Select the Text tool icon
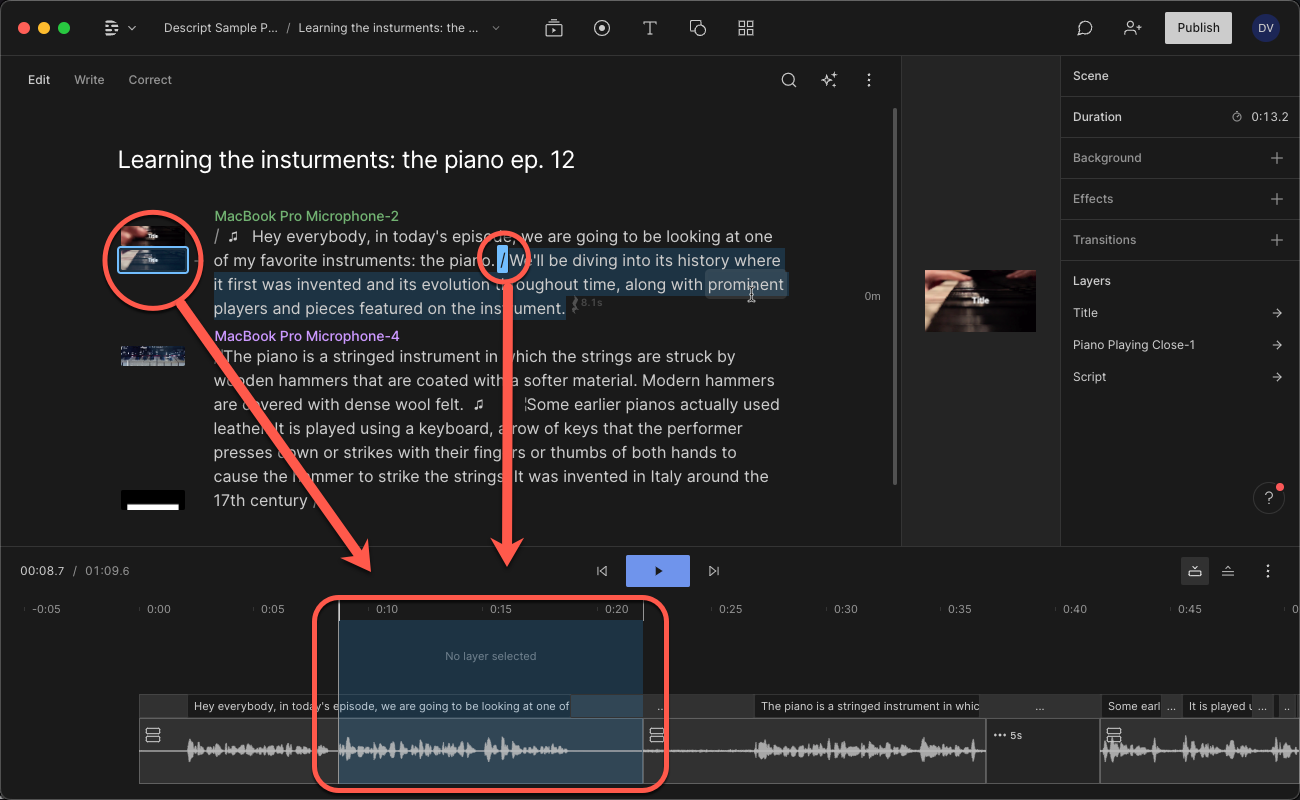This screenshot has height=800, width=1300. 650,28
